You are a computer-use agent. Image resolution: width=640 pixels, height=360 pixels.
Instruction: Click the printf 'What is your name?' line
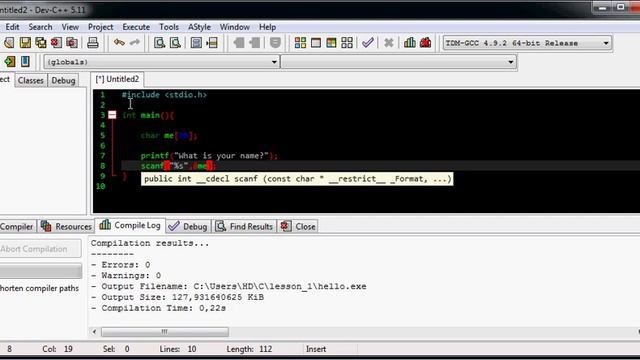tap(209, 156)
